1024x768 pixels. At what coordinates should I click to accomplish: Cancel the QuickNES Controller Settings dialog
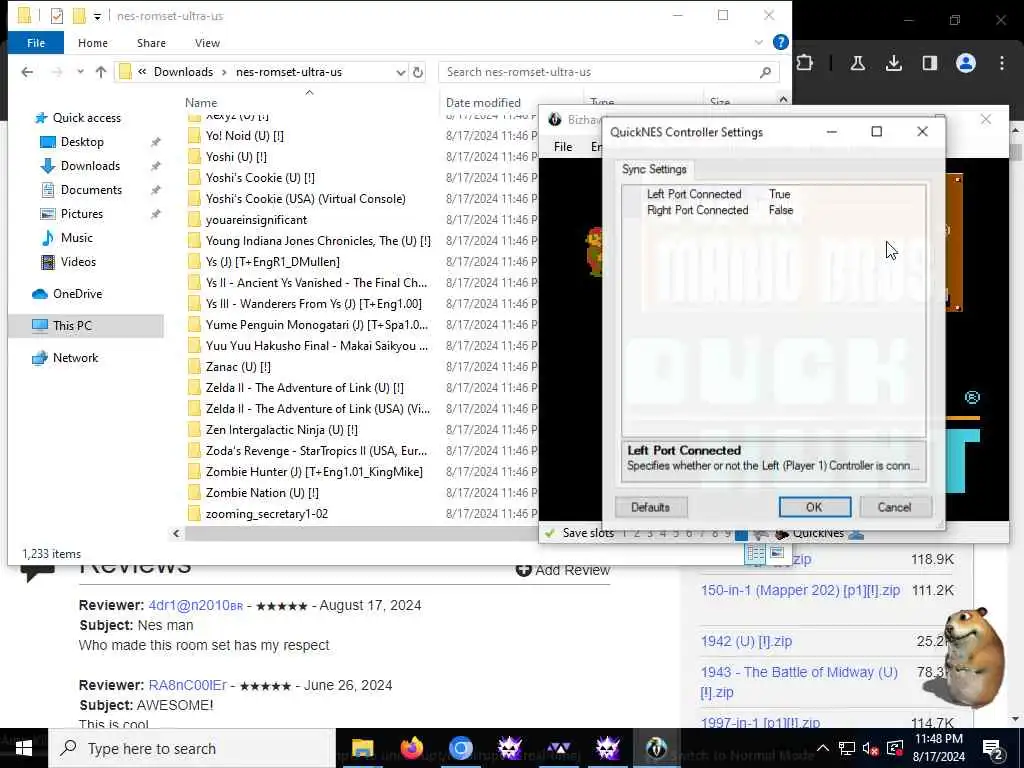click(895, 507)
